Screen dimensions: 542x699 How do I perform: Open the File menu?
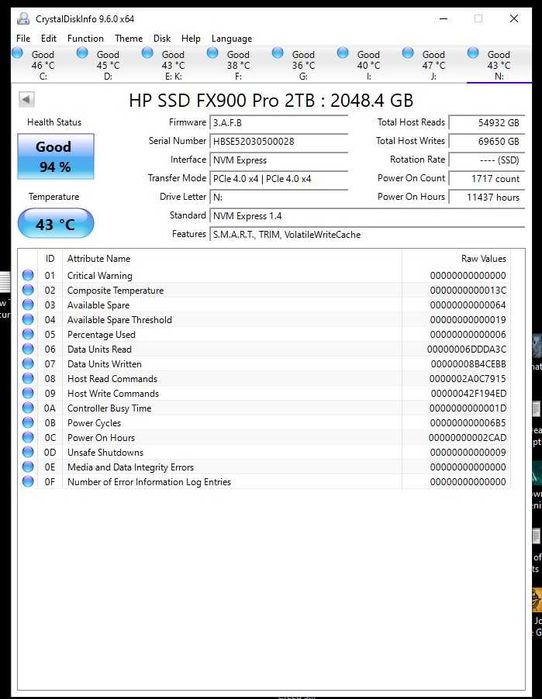(23, 38)
